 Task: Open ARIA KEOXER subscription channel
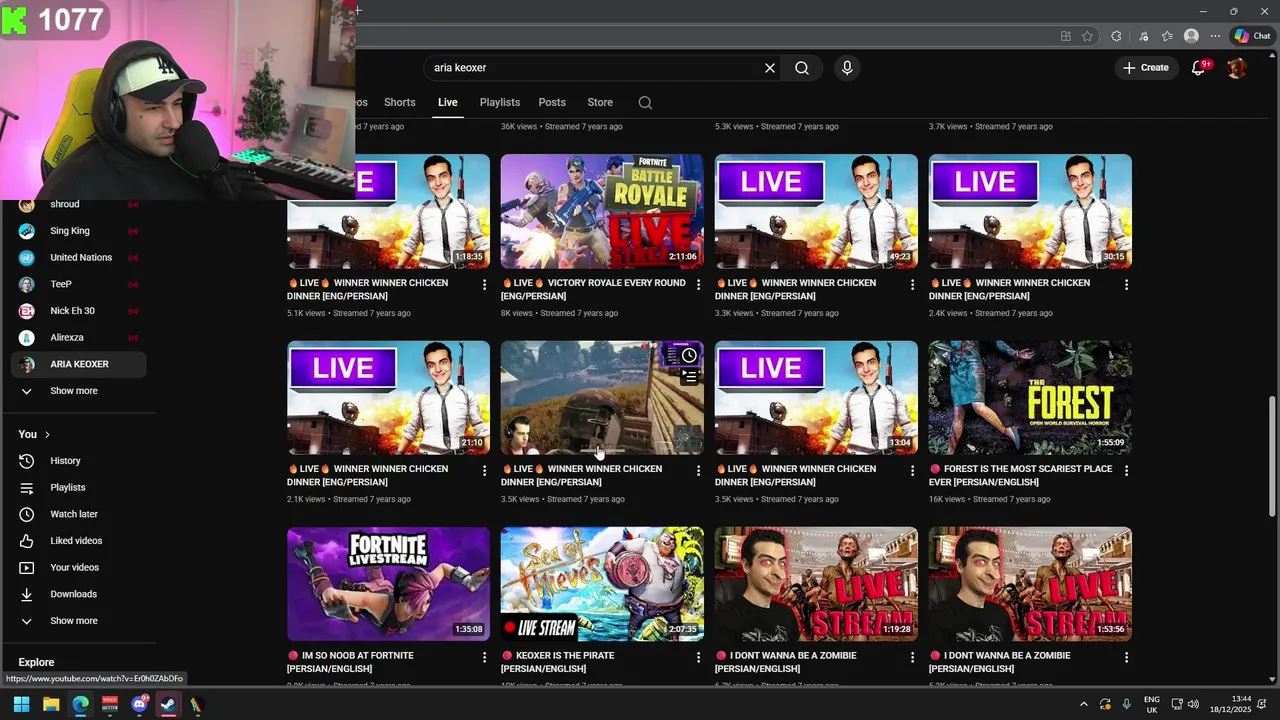(78, 364)
